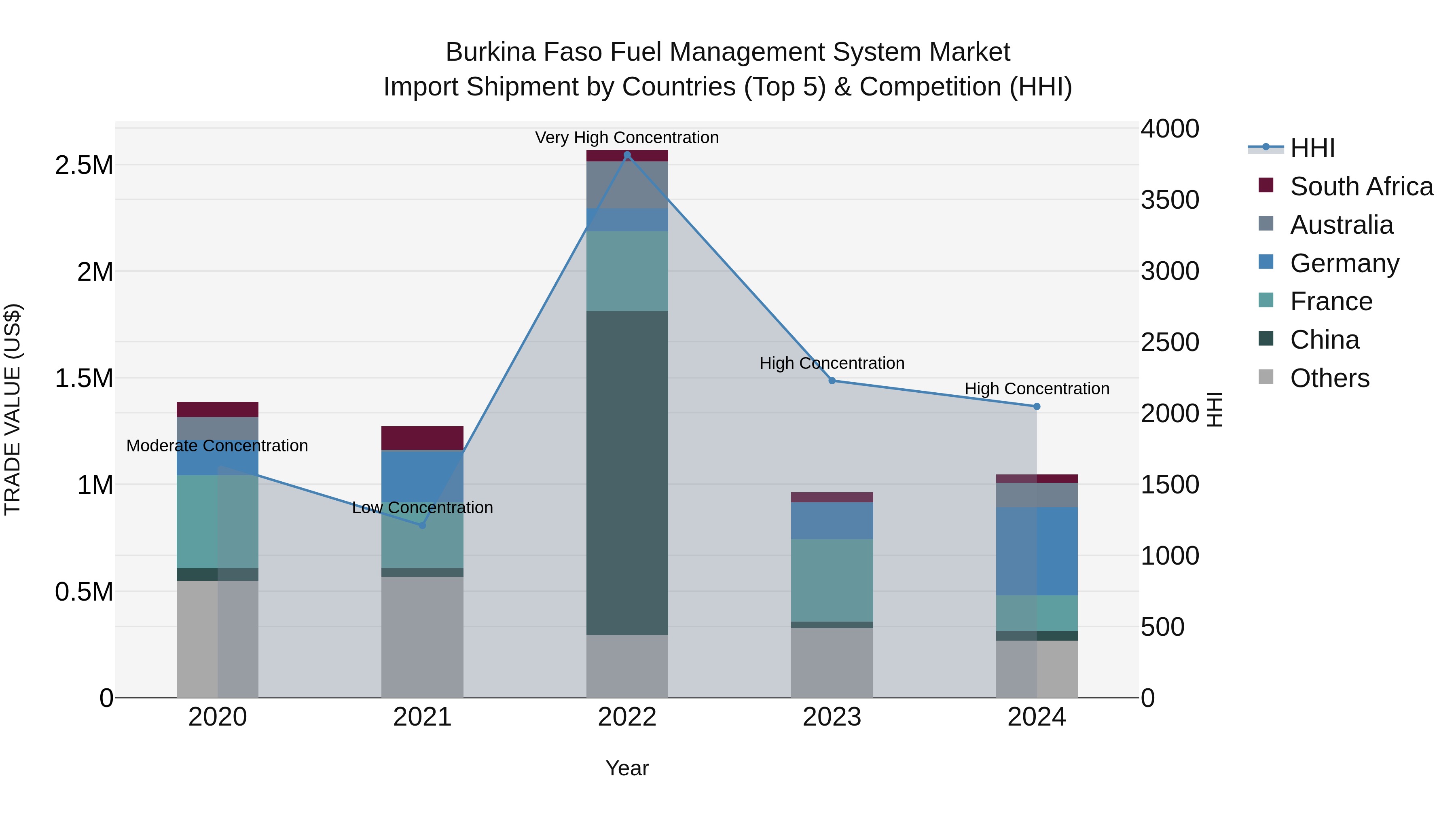The image size is (1456, 819).
Task: Toggle South Africa legend swatch
Action: (1266, 185)
